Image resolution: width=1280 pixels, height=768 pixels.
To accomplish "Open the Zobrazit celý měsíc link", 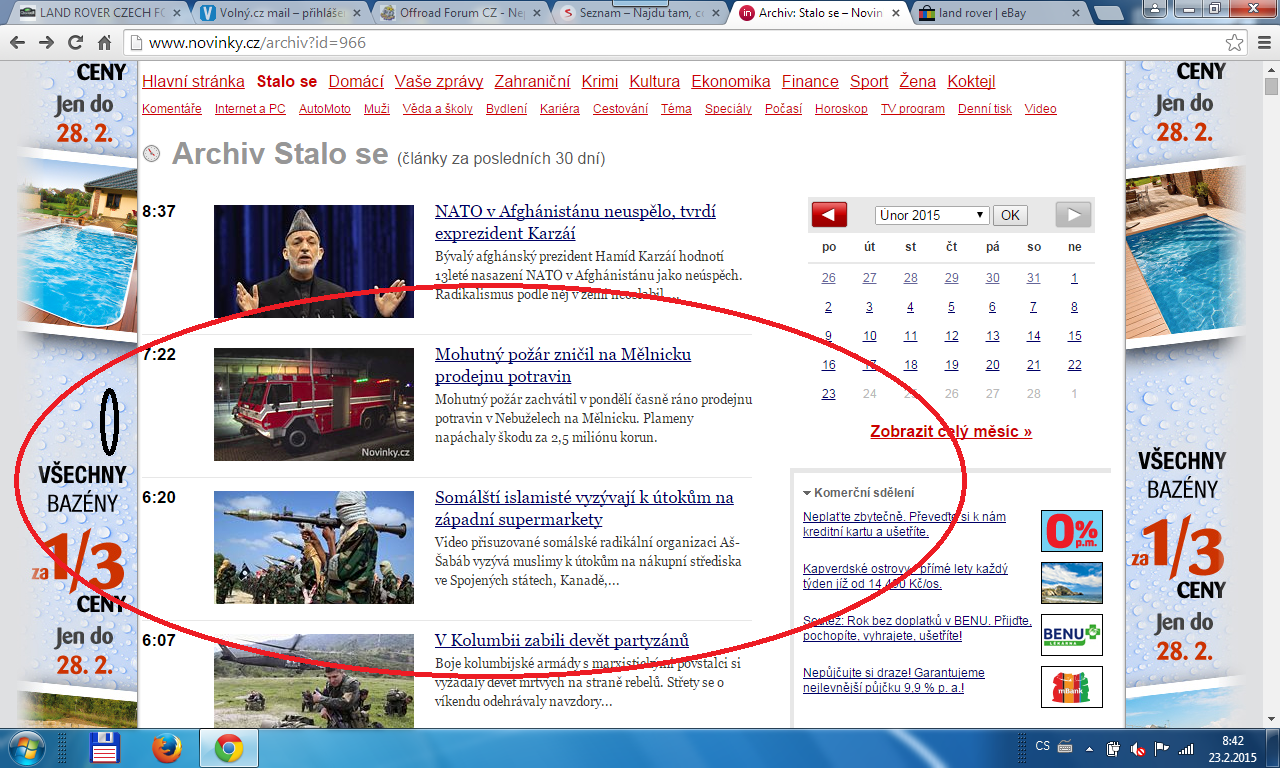I will point(951,432).
